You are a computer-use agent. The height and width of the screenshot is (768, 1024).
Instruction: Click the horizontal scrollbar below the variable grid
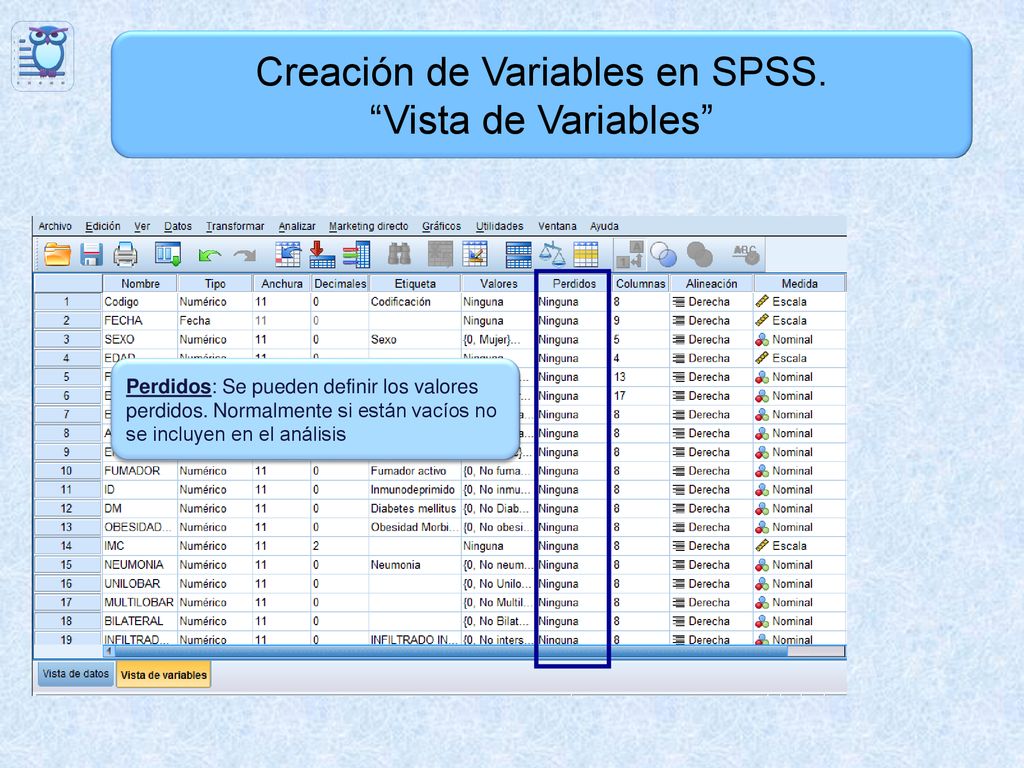(x=473, y=651)
